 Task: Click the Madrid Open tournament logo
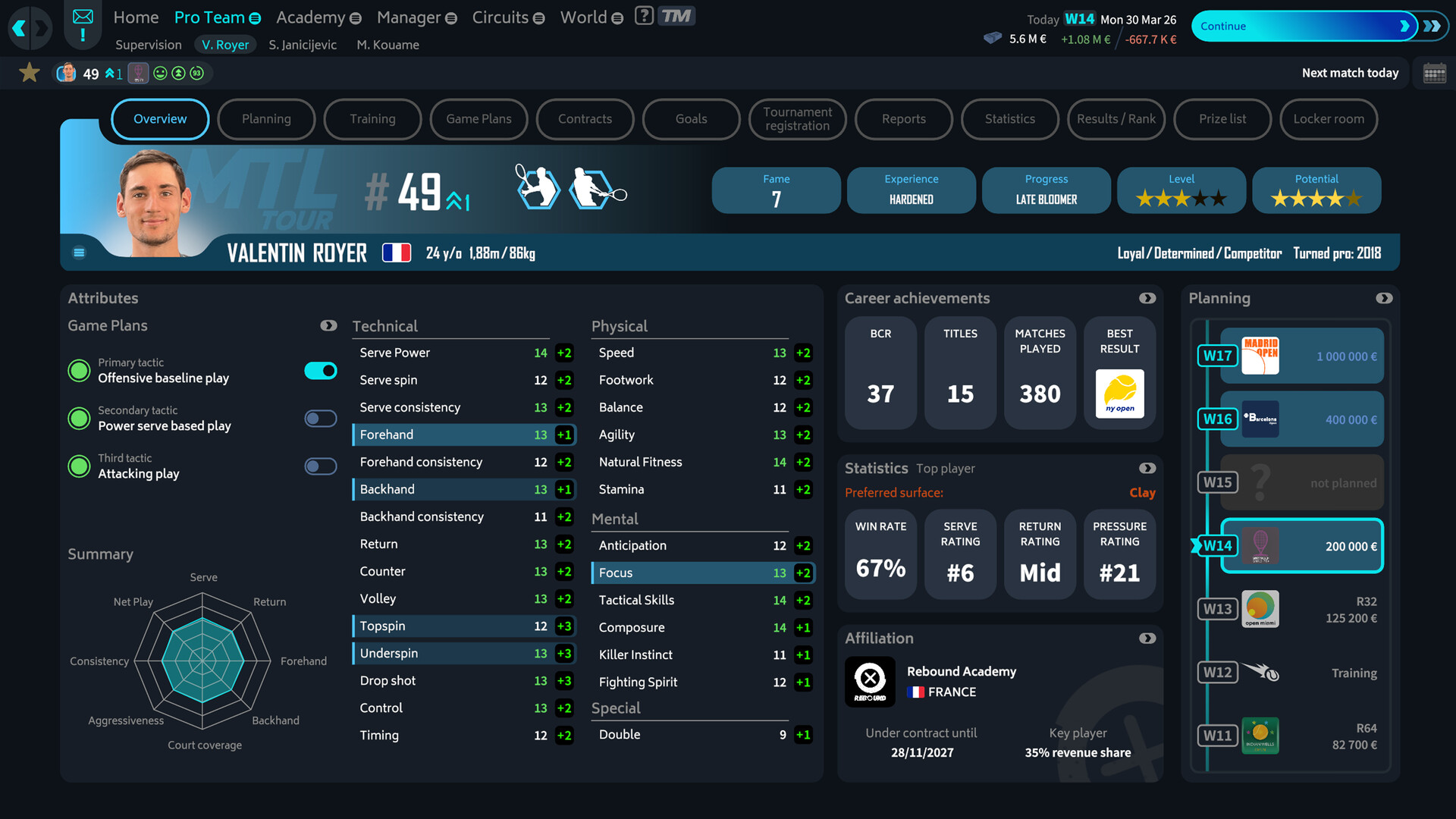pyautogui.click(x=1260, y=356)
